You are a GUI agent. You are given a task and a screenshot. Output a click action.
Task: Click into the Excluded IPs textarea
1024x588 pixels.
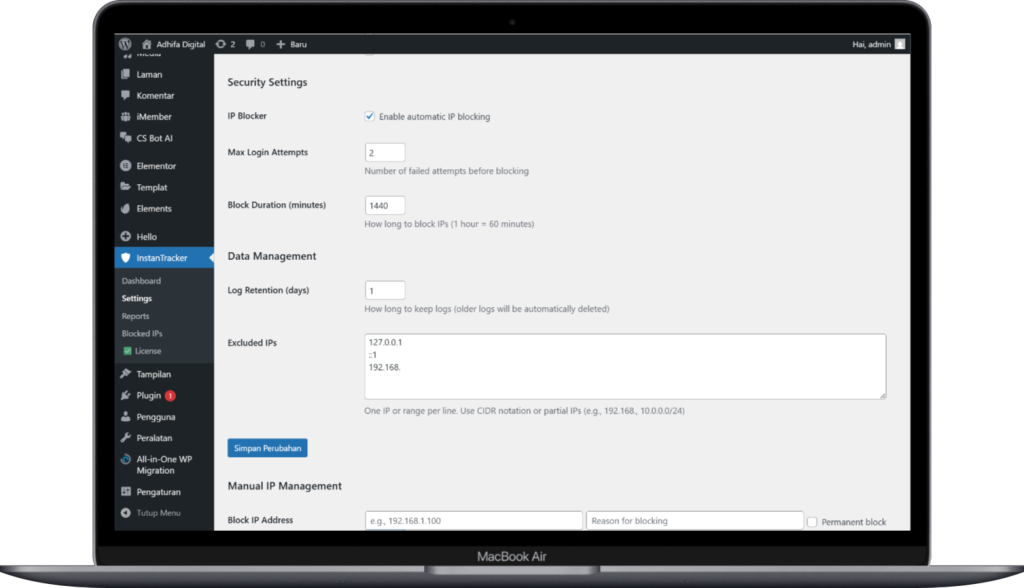(625, 366)
